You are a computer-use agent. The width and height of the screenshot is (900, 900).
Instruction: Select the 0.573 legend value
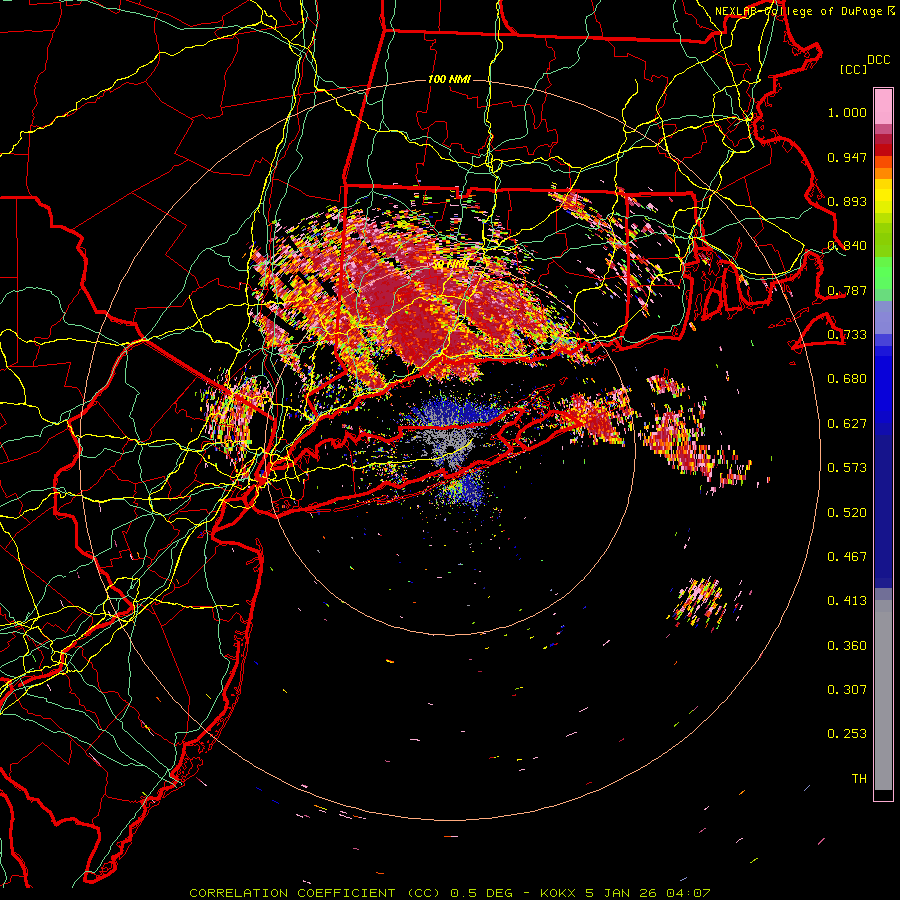coord(847,468)
